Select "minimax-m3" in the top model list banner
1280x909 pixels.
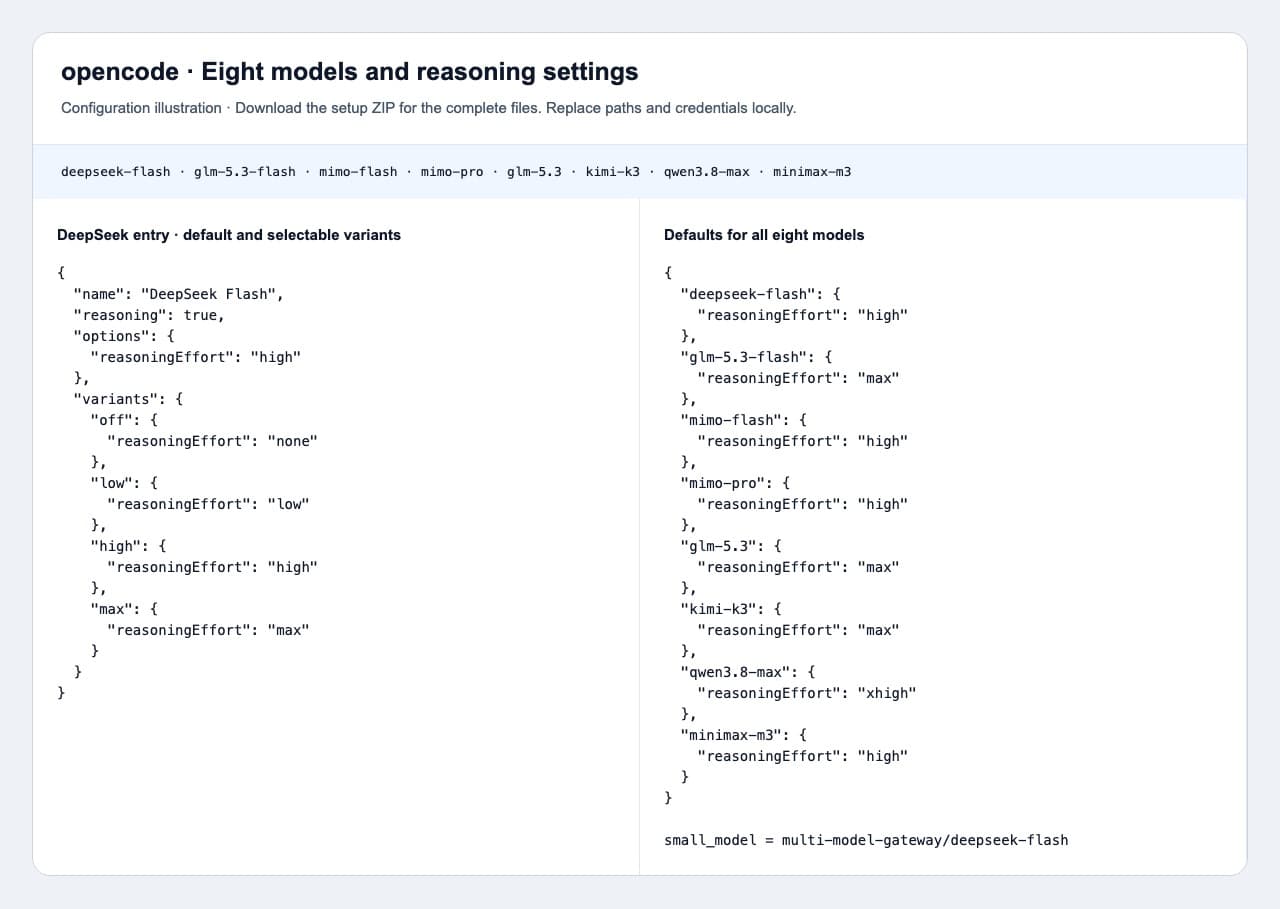pyautogui.click(x=812, y=171)
